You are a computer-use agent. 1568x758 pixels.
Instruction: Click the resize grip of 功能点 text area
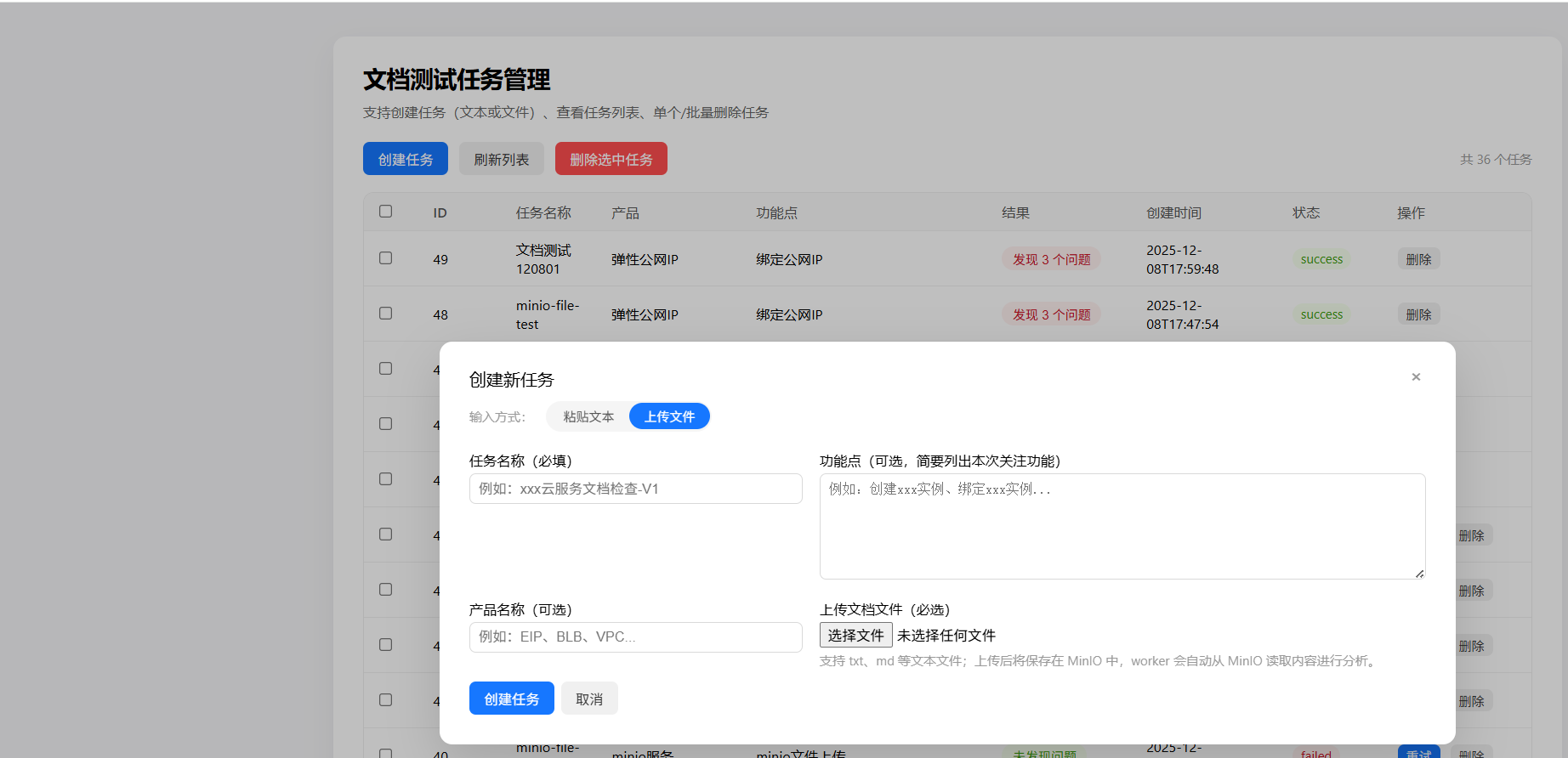point(1420,574)
